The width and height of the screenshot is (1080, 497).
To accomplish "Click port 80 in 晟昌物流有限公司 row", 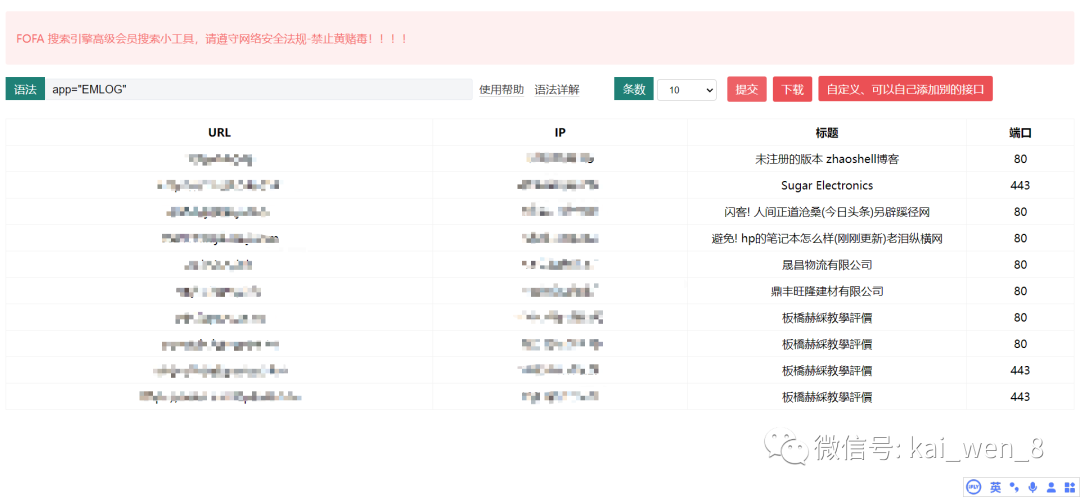I will pyautogui.click(x=1021, y=265).
